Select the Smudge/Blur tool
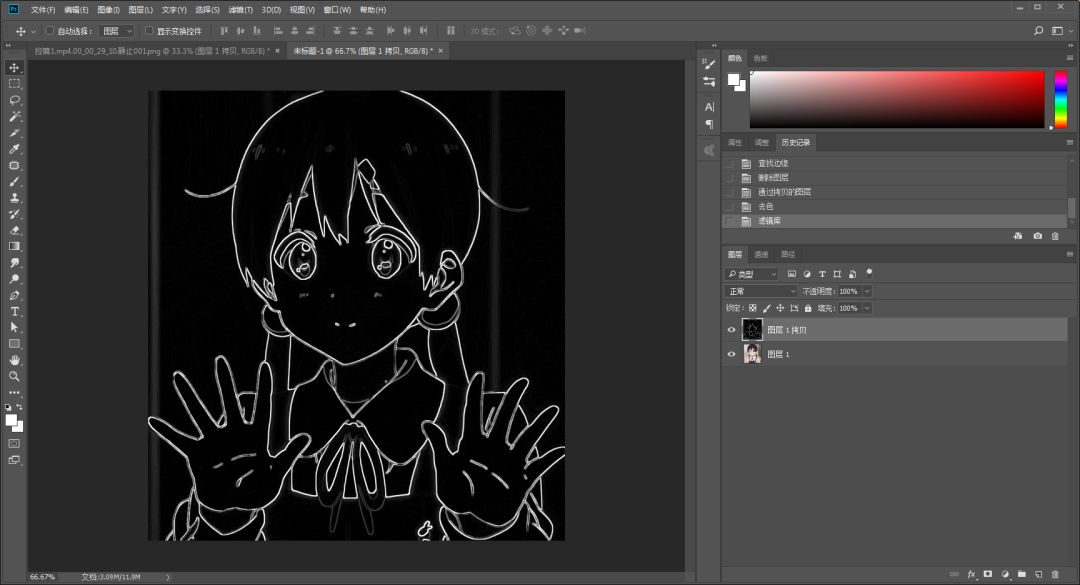The height and width of the screenshot is (585, 1080). tap(14, 263)
